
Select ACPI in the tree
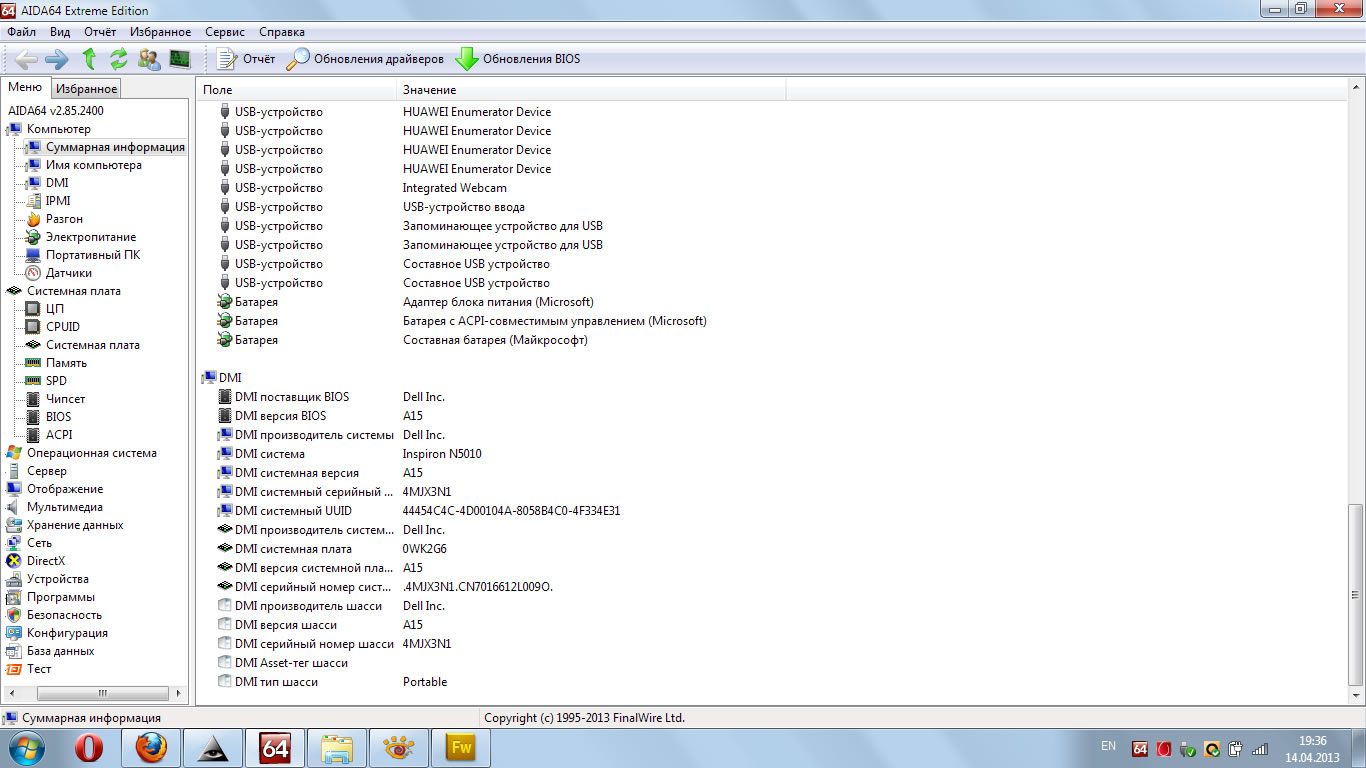[58, 435]
